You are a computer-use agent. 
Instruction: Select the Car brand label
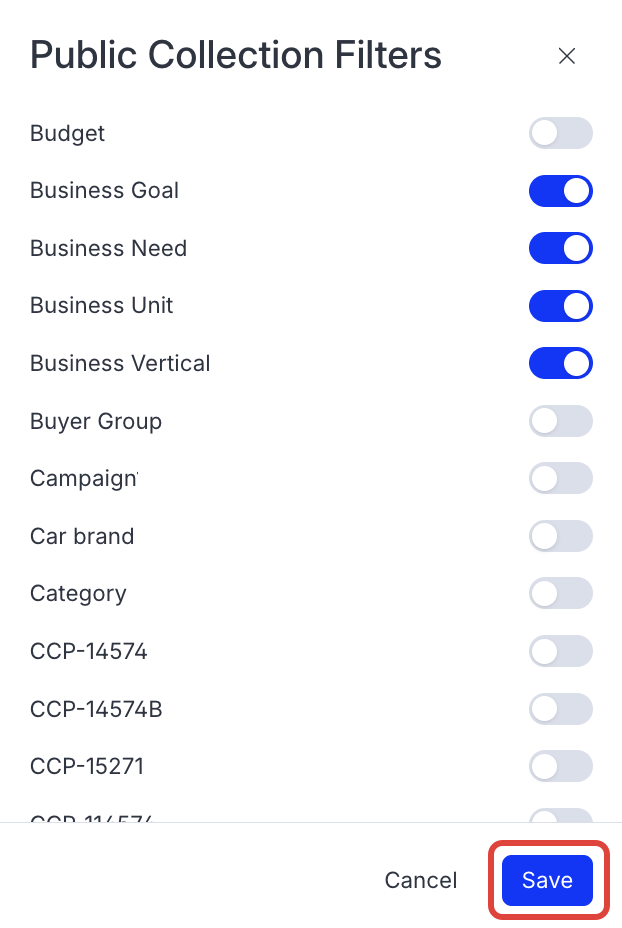82,536
